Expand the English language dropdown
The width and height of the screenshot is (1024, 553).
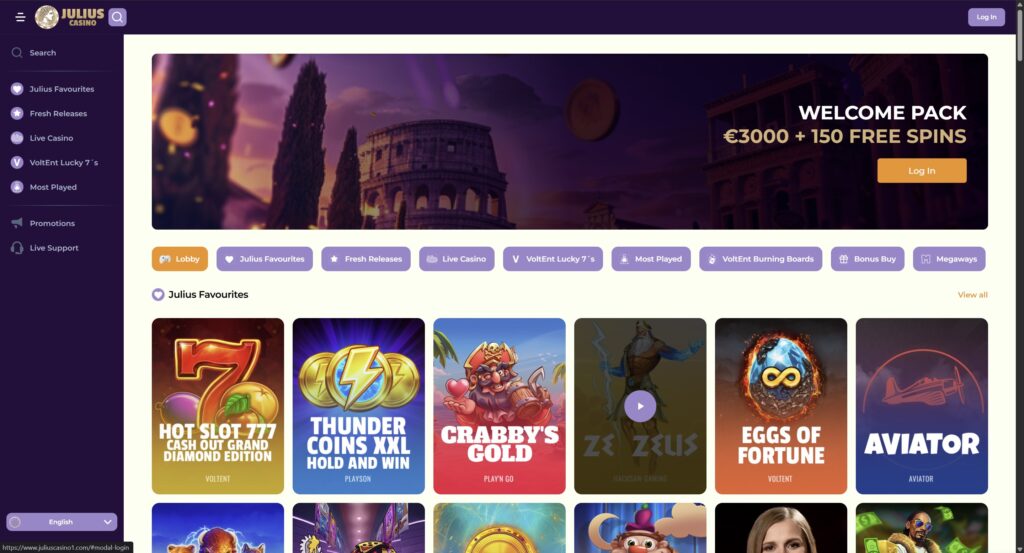point(61,522)
